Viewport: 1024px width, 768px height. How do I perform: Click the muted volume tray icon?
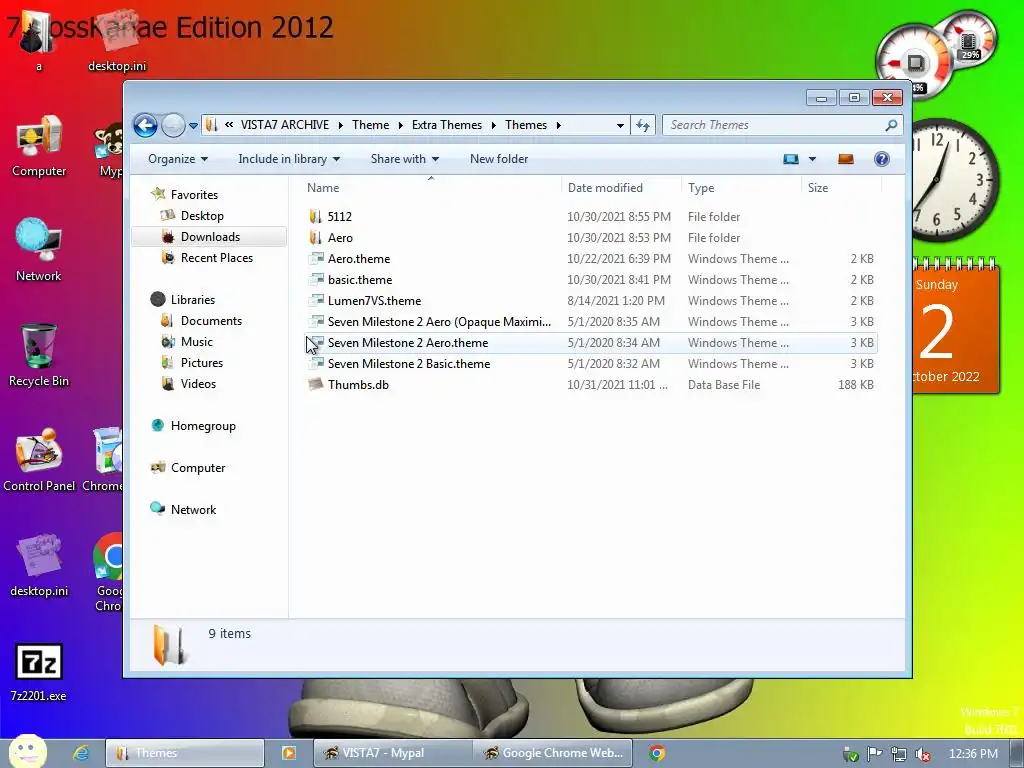click(923, 754)
